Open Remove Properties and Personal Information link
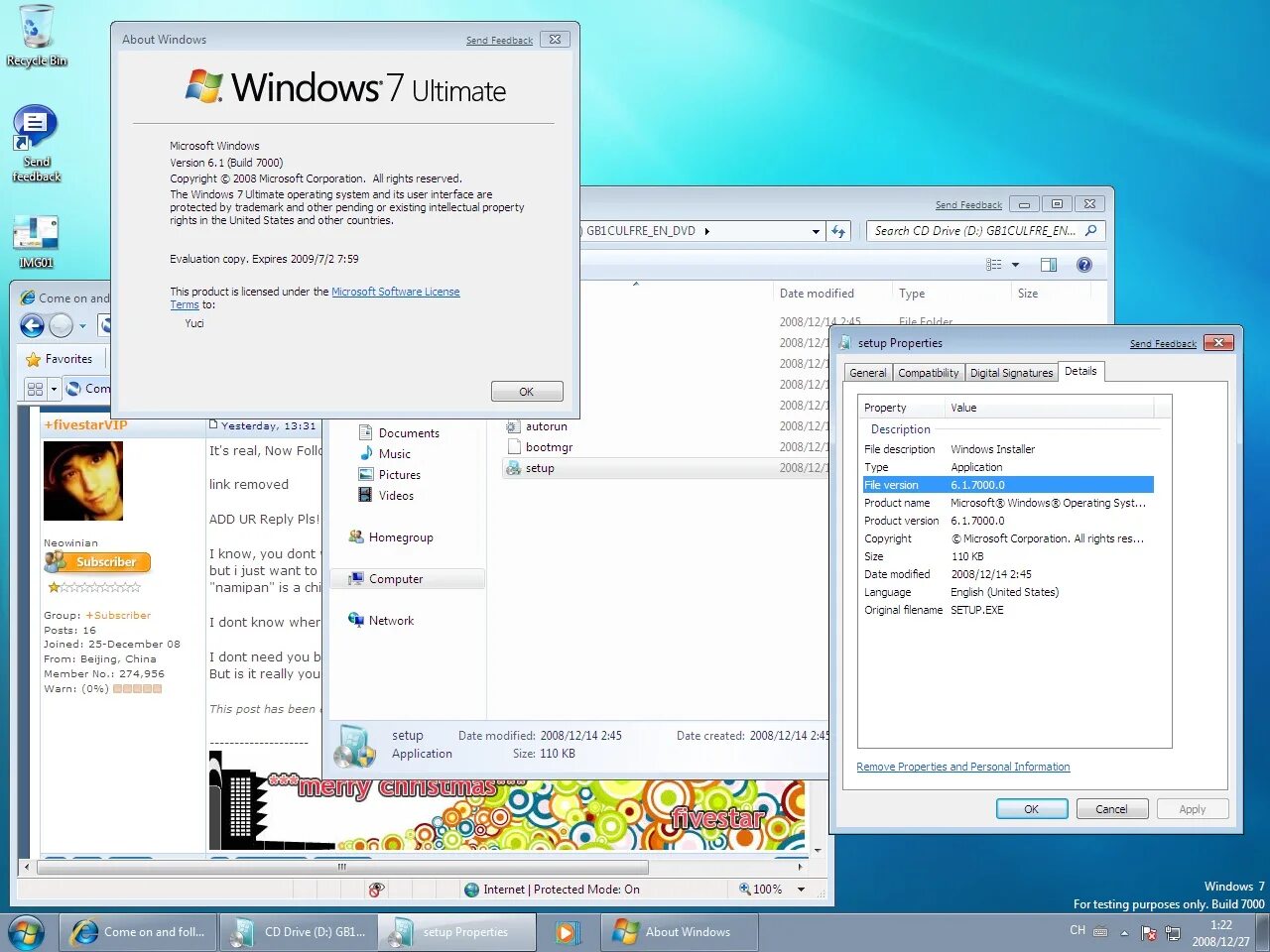 962,766
